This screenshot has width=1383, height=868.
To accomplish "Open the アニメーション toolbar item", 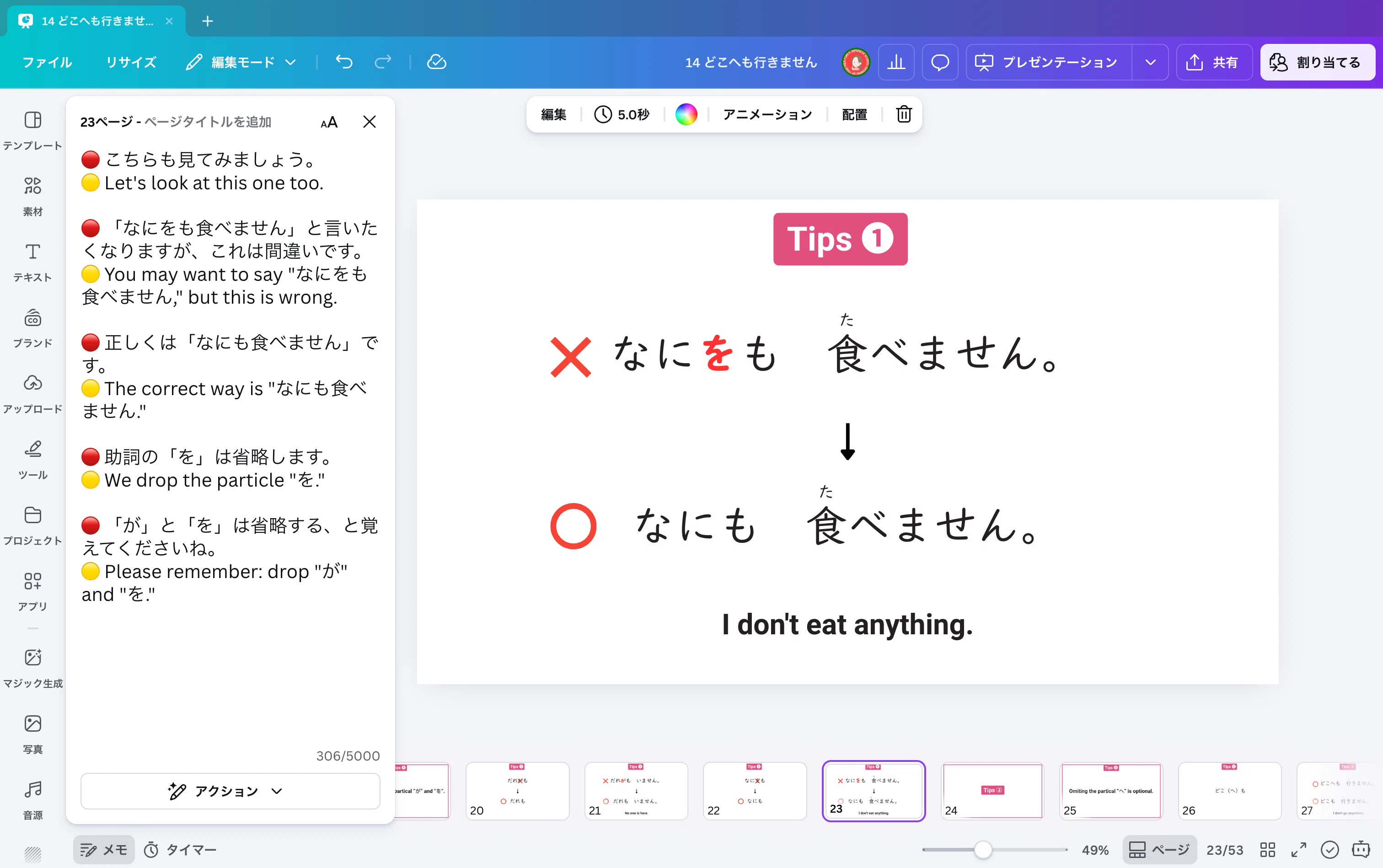I will (x=767, y=114).
